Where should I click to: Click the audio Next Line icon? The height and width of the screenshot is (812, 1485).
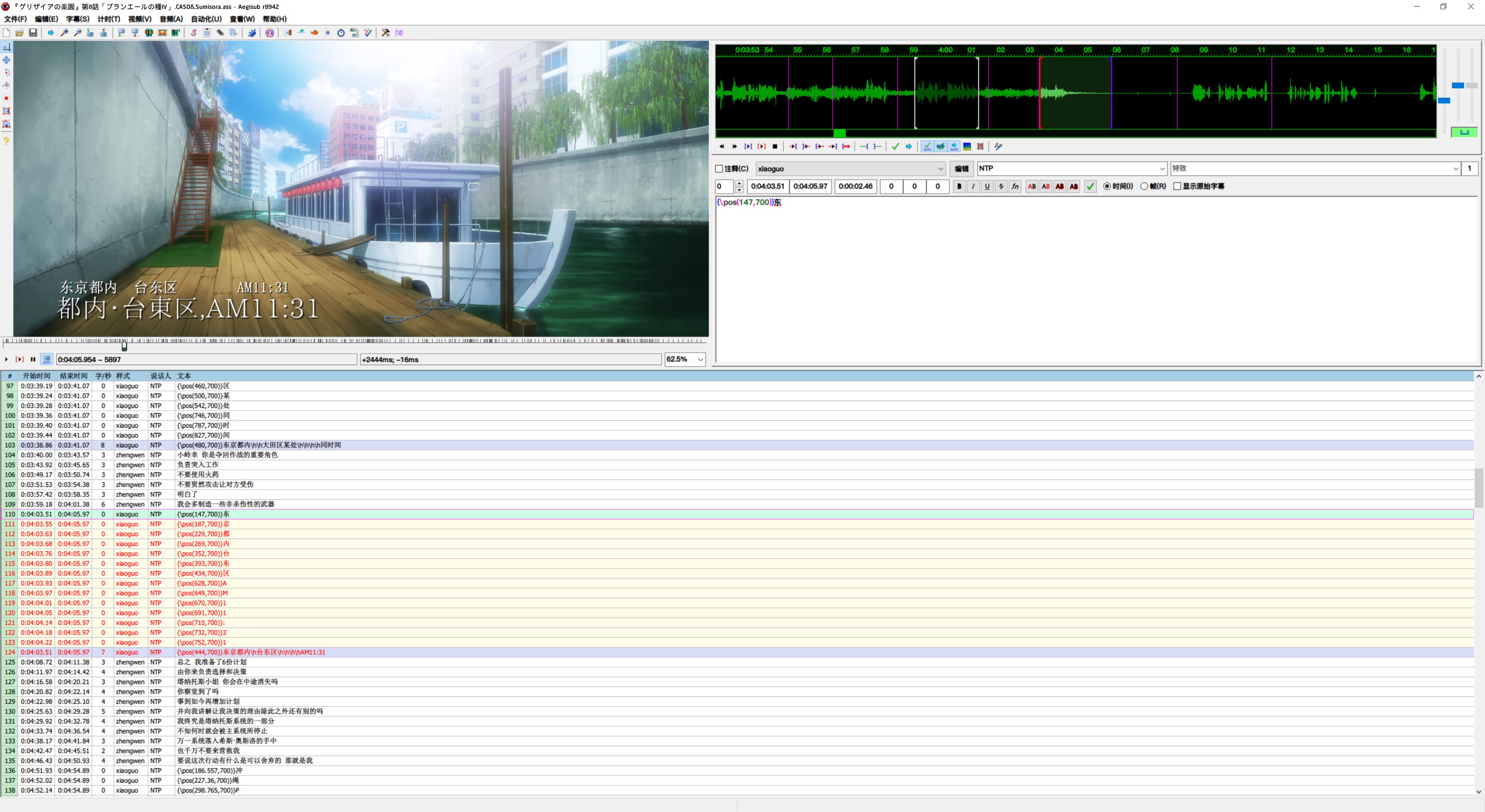coord(734,147)
